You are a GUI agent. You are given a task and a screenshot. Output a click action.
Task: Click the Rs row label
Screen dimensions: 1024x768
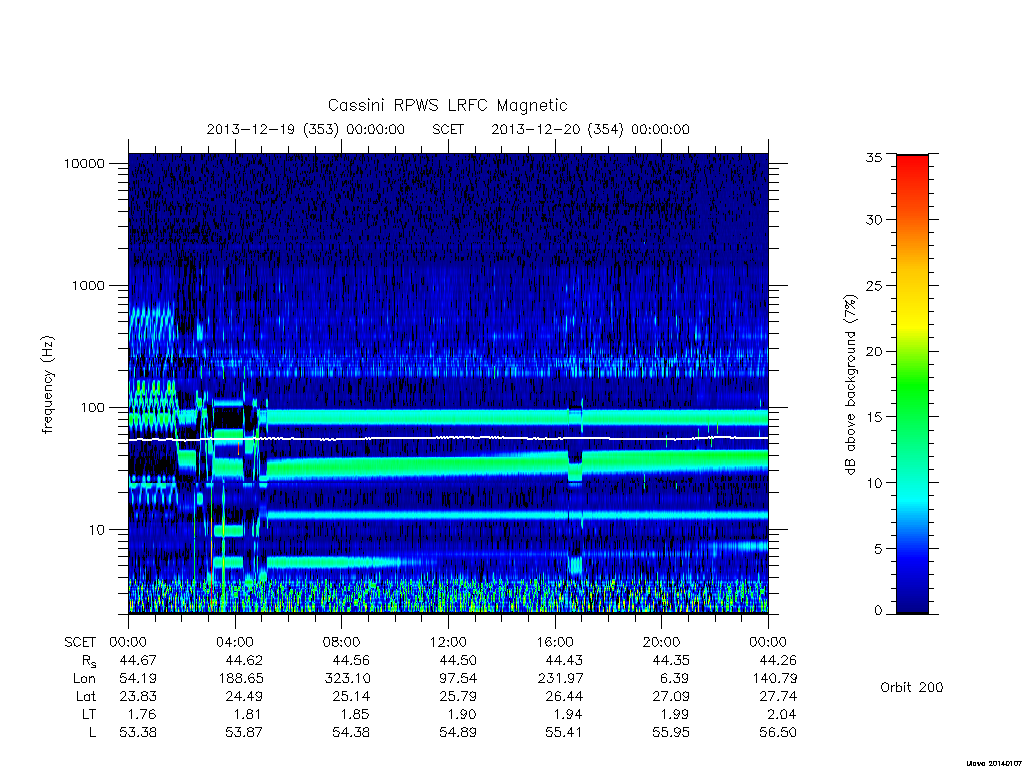tap(88, 661)
